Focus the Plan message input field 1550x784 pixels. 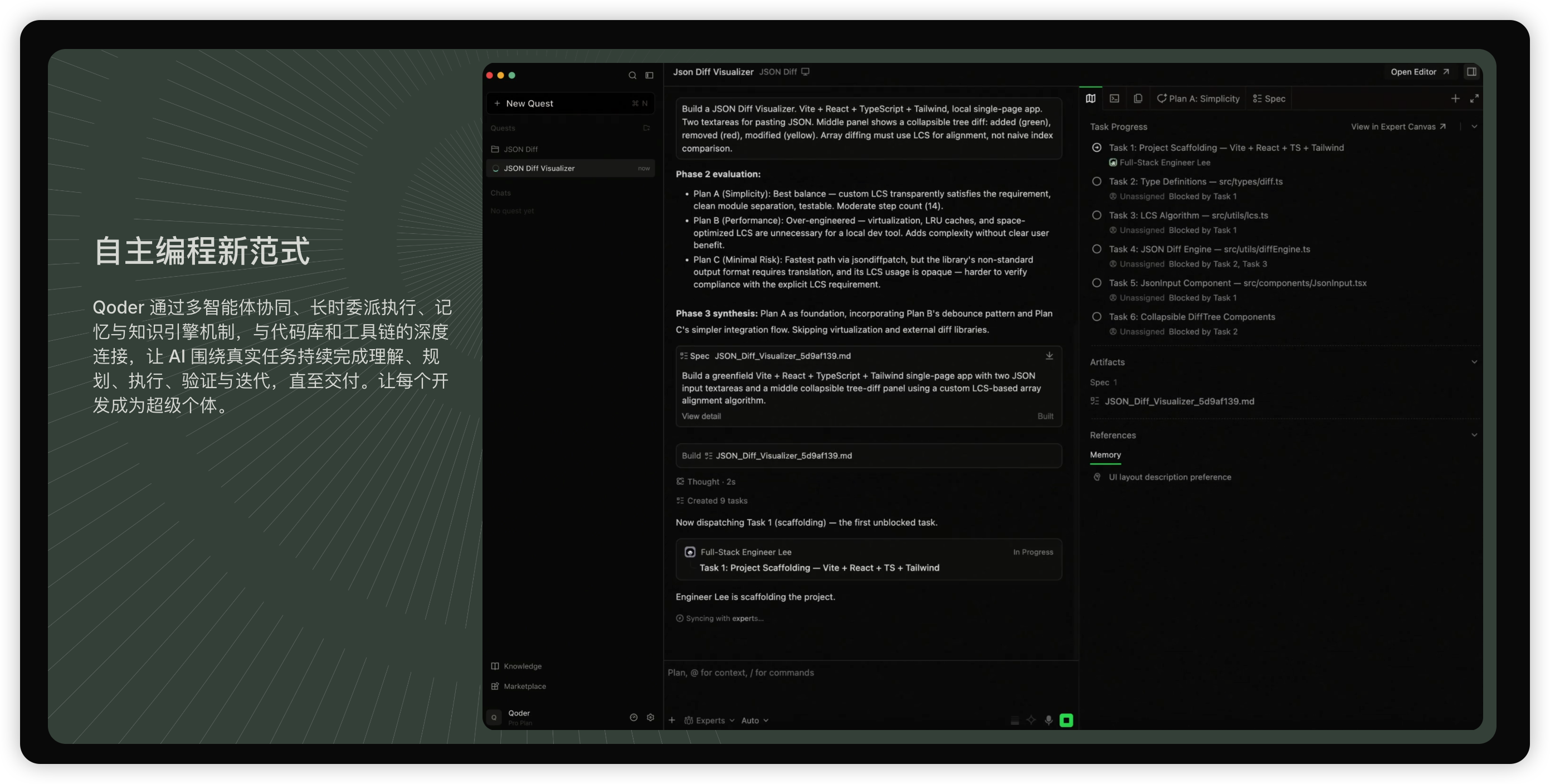tap(870, 673)
